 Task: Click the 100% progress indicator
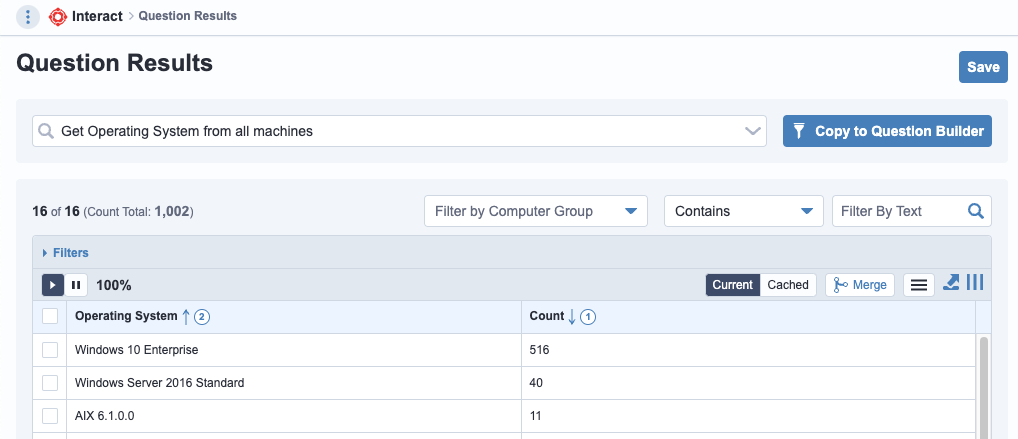point(114,285)
